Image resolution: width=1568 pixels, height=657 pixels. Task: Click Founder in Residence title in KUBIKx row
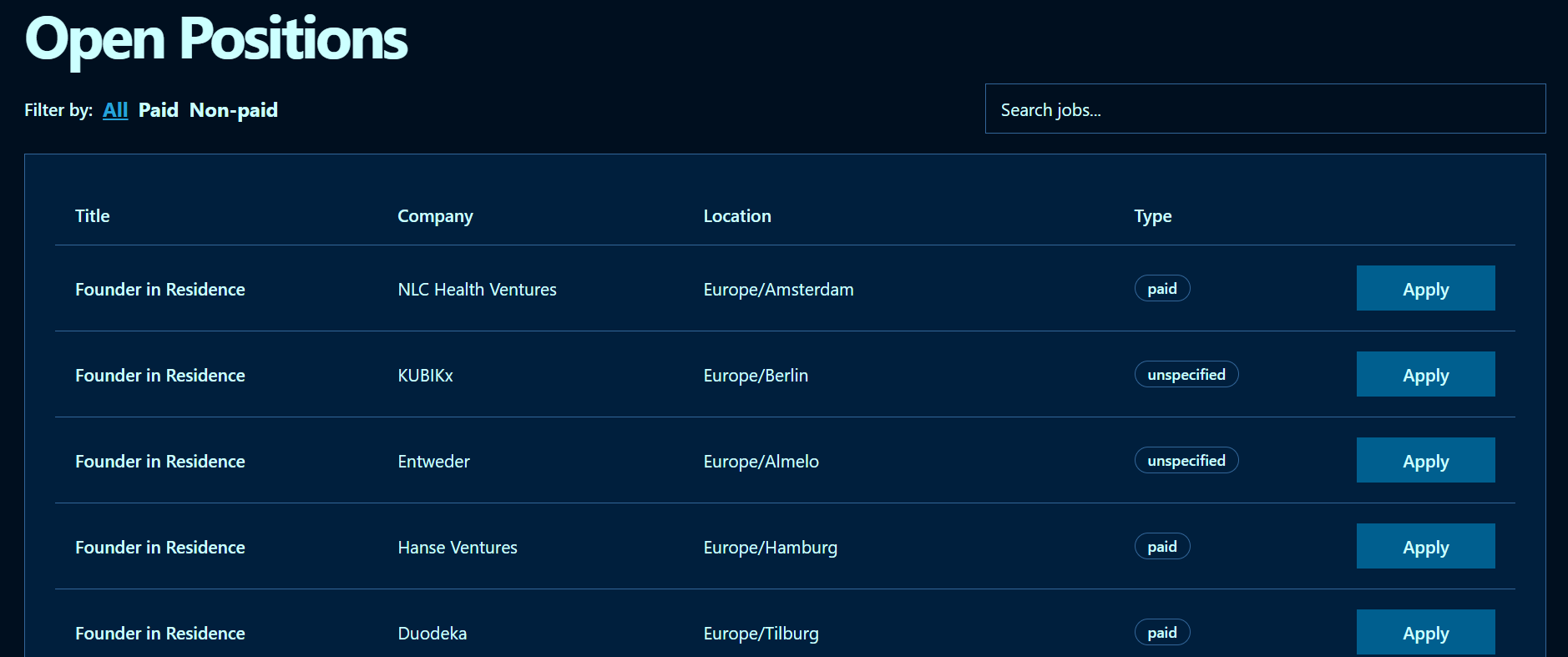point(160,376)
